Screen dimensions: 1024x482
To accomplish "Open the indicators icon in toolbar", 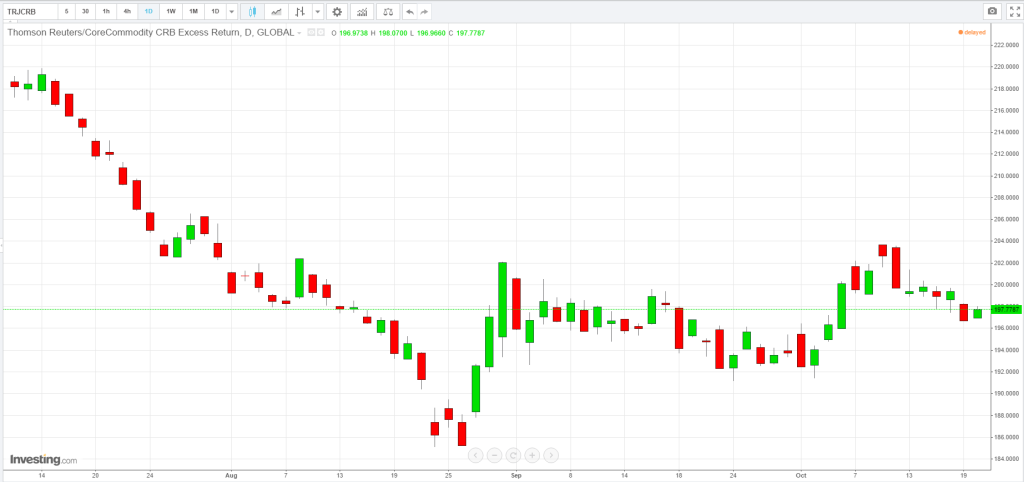I will pyautogui.click(x=361, y=11).
